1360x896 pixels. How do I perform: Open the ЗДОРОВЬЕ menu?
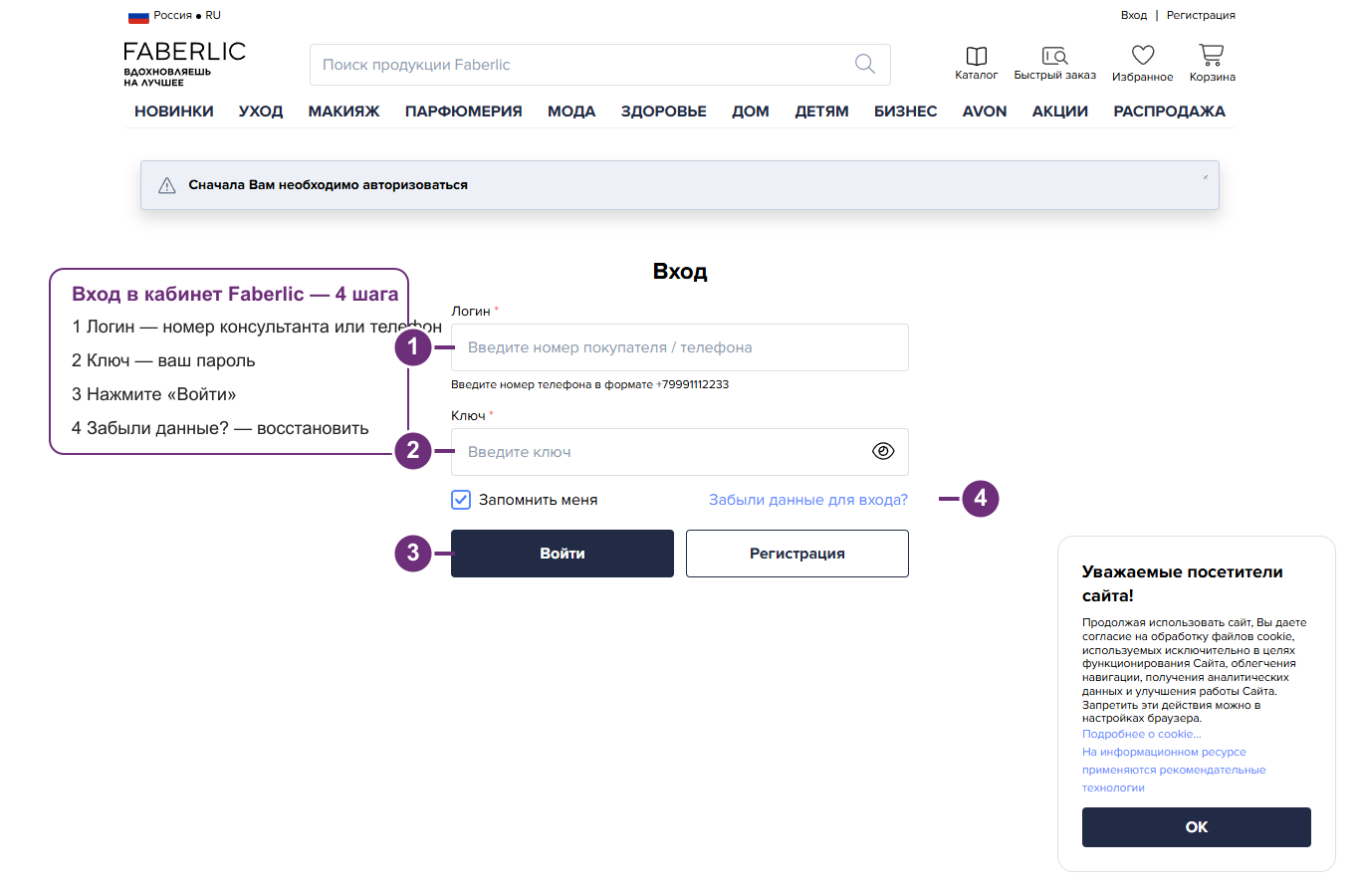[664, 112]
